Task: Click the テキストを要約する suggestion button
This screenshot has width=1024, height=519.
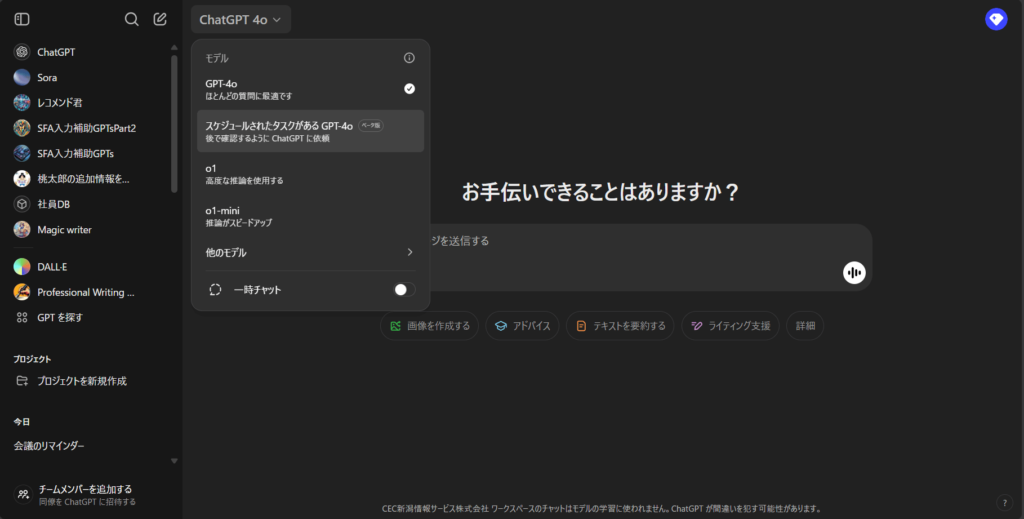Action: click(x=620, y=326)
